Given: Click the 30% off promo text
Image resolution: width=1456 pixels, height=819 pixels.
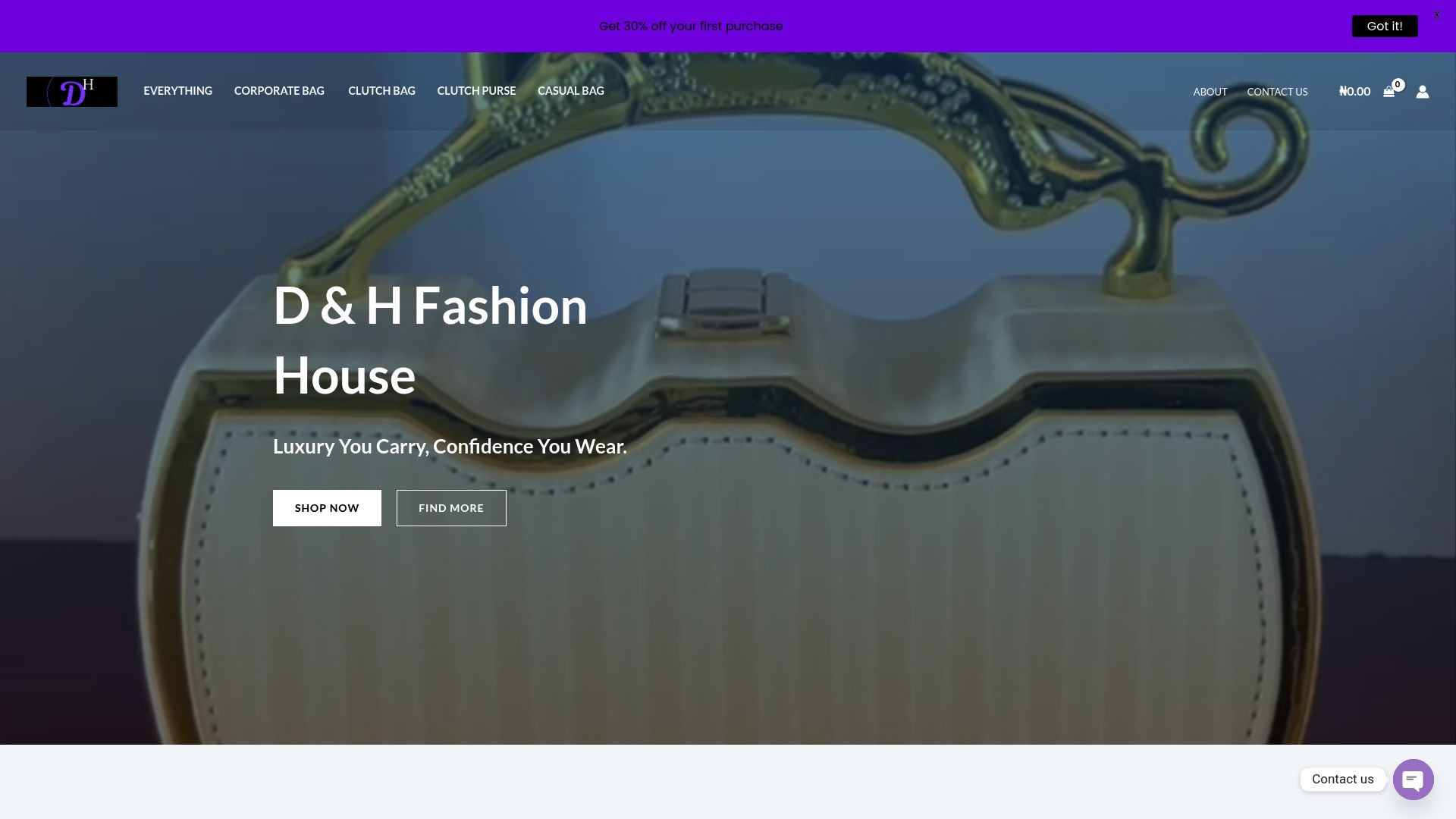Looking at the screenshot, I should point(691,26).
